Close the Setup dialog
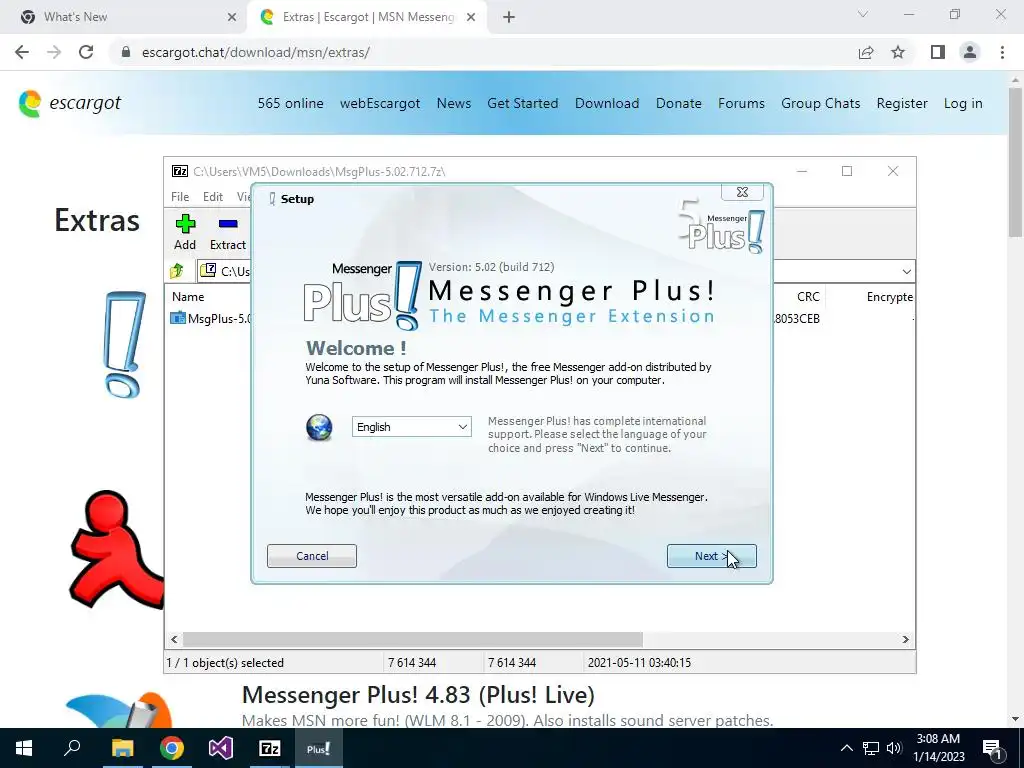Viewport: 1024px width, 768px height. pyautogui.click(x=742, y=192)
